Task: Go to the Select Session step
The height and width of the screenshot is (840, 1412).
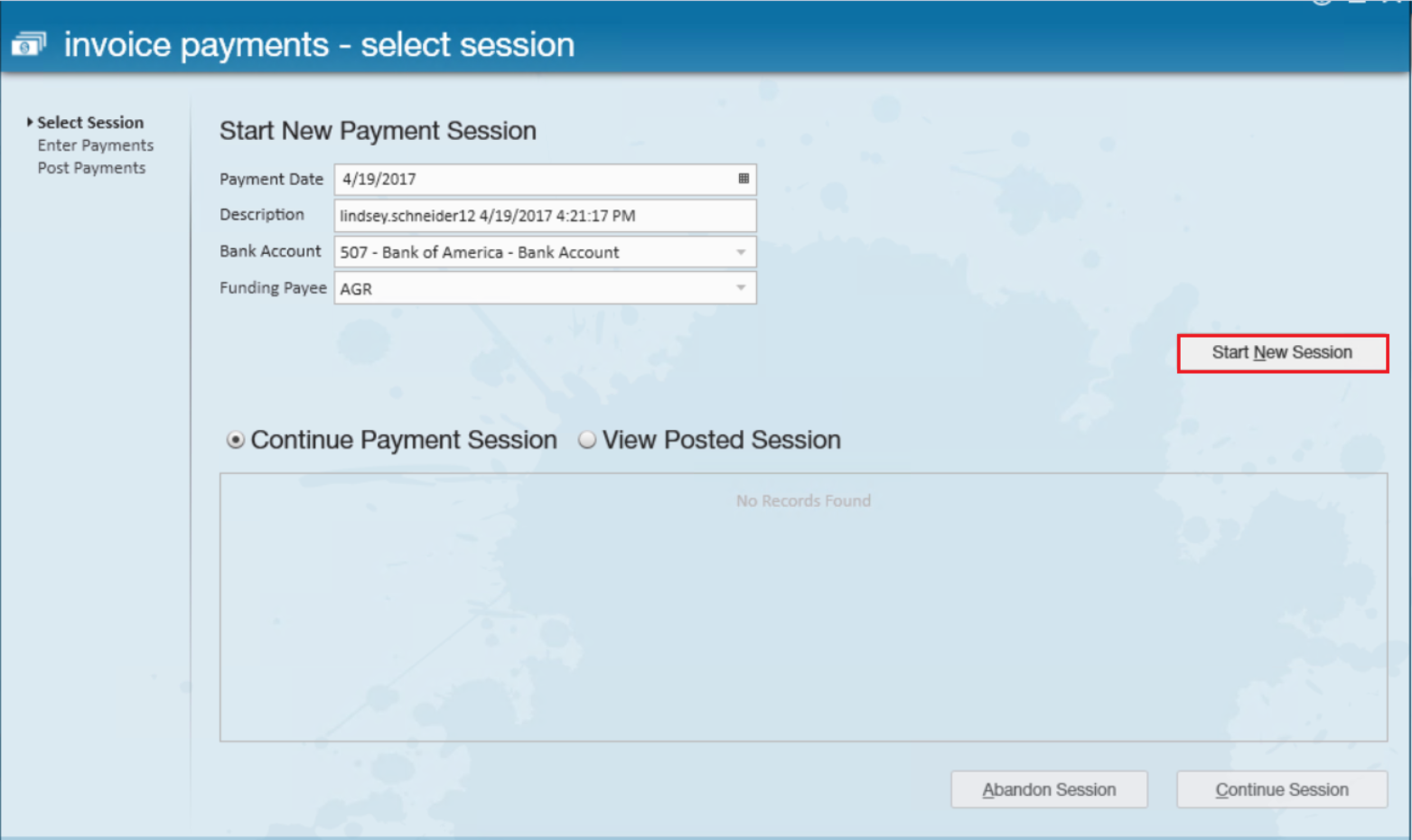Action: coord(90,122)
